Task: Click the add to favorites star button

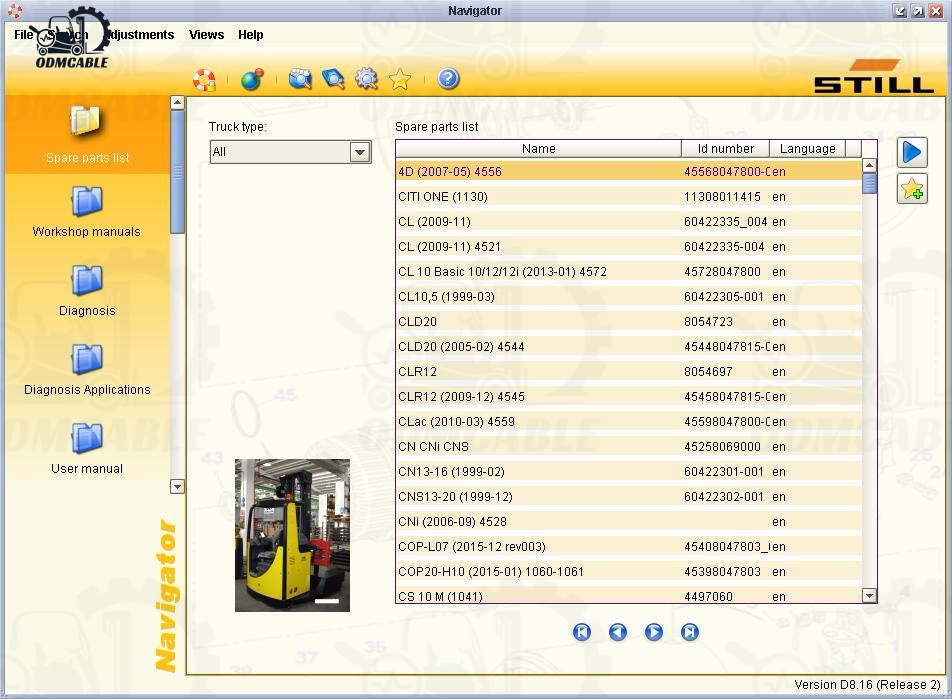Action: [x=912, y=189]
